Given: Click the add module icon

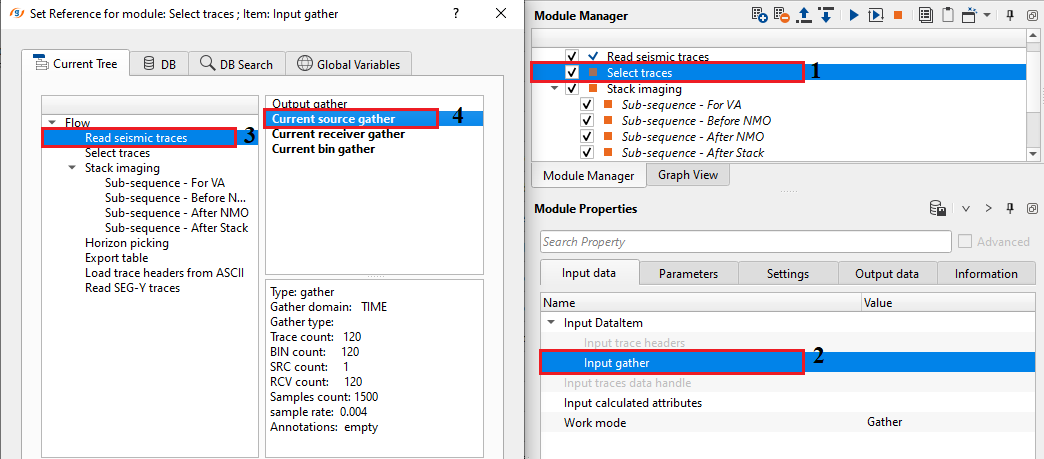Looking at the screenshot, I should coord(761,16).
